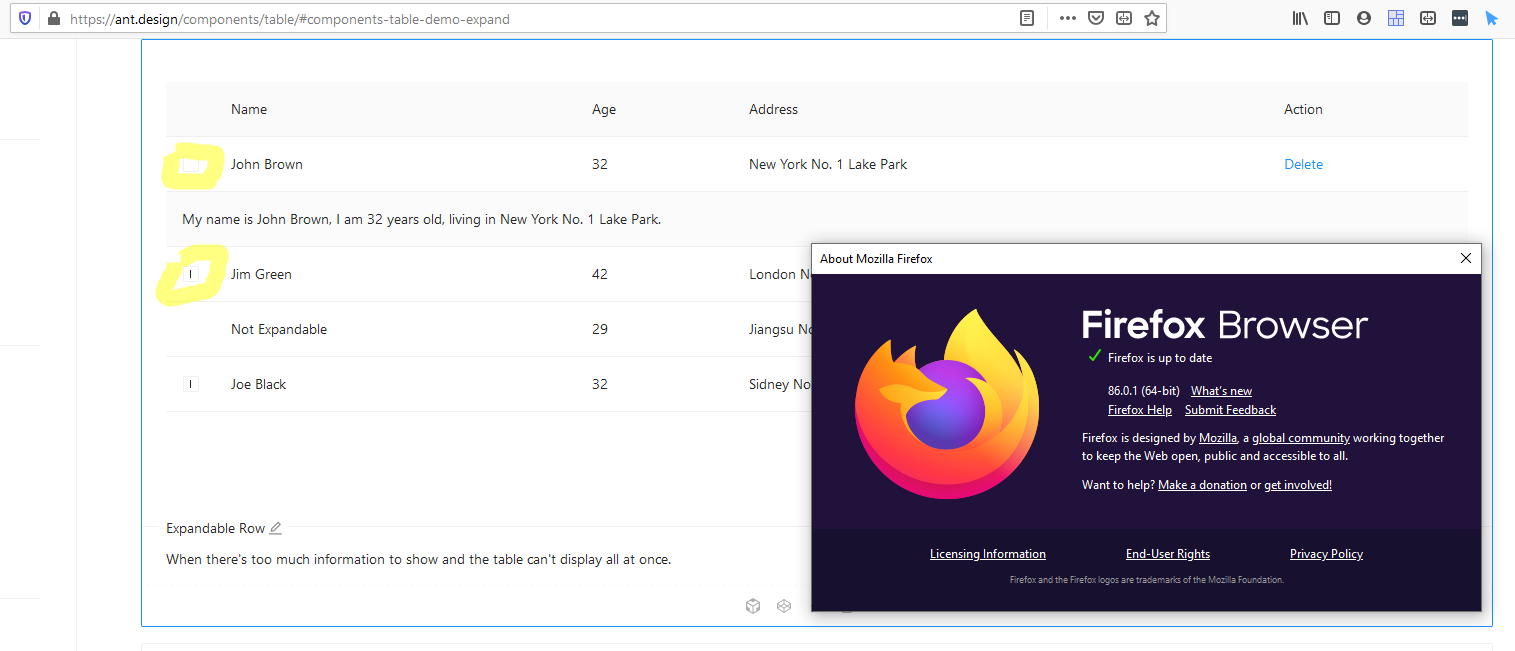This screenshot has height=651, width=1515.
Task: Click edit pencil next to Expandable Row
Action: [276, 528]
